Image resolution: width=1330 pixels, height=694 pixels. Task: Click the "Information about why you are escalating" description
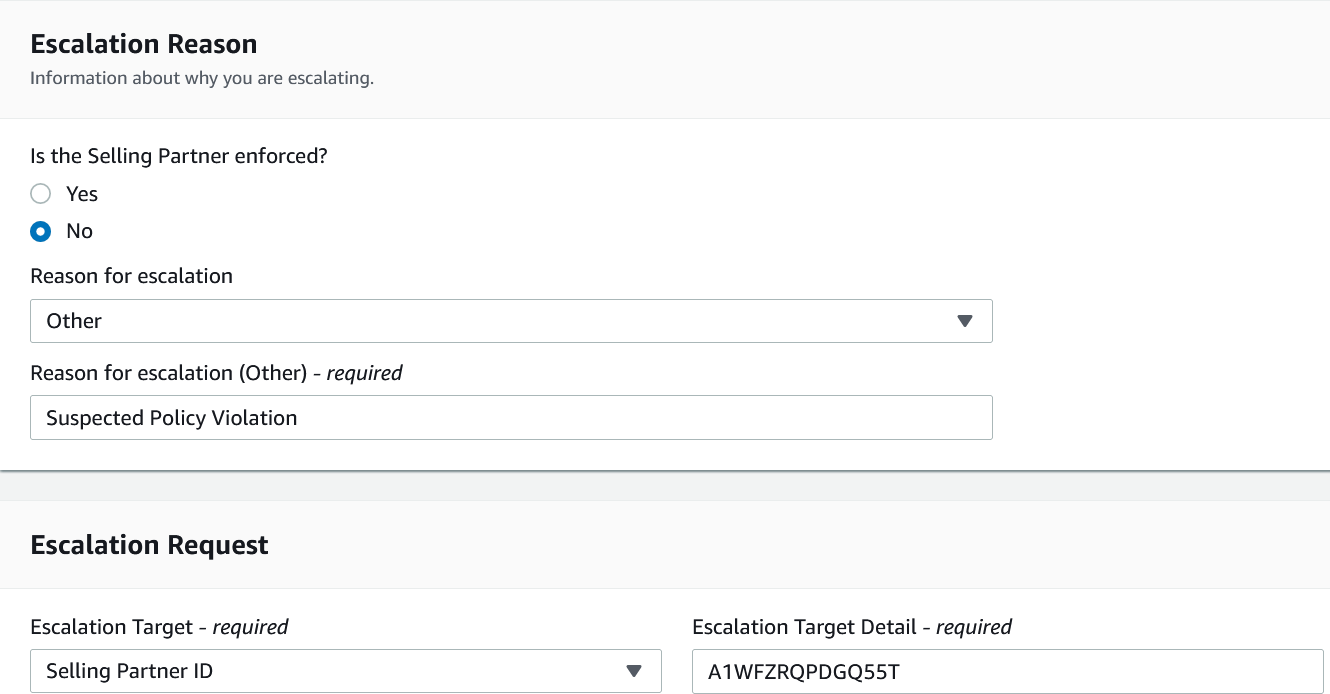(202, 78)
